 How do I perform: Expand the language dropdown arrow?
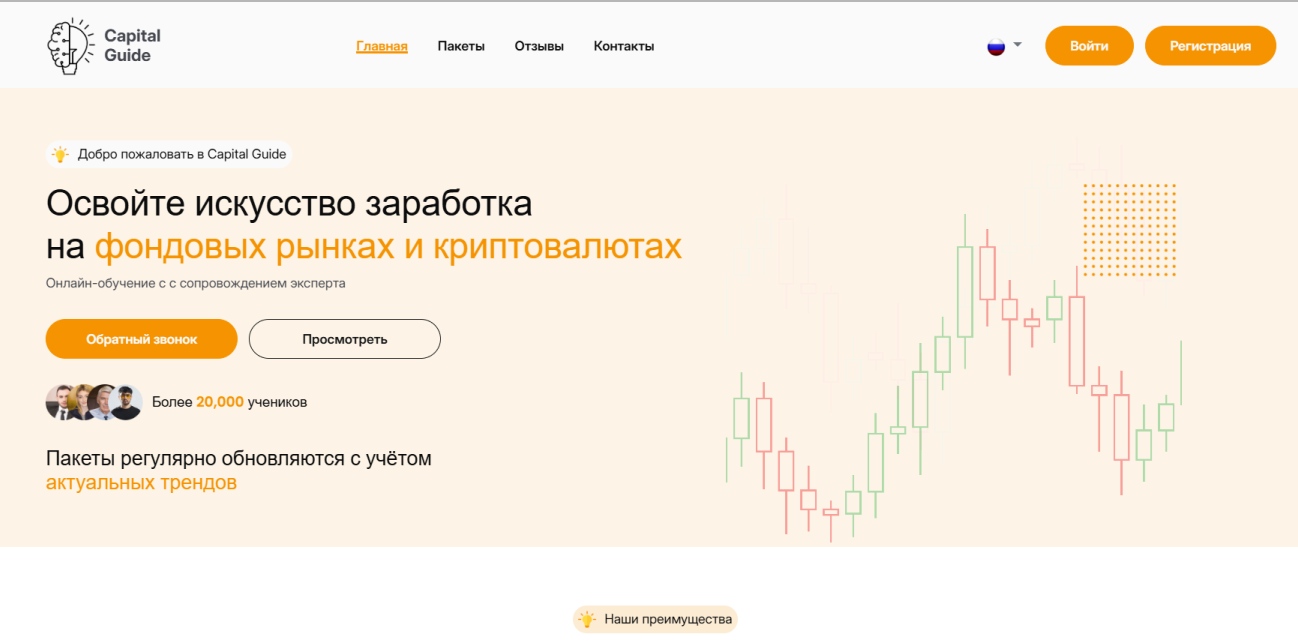coord(1017,45)
